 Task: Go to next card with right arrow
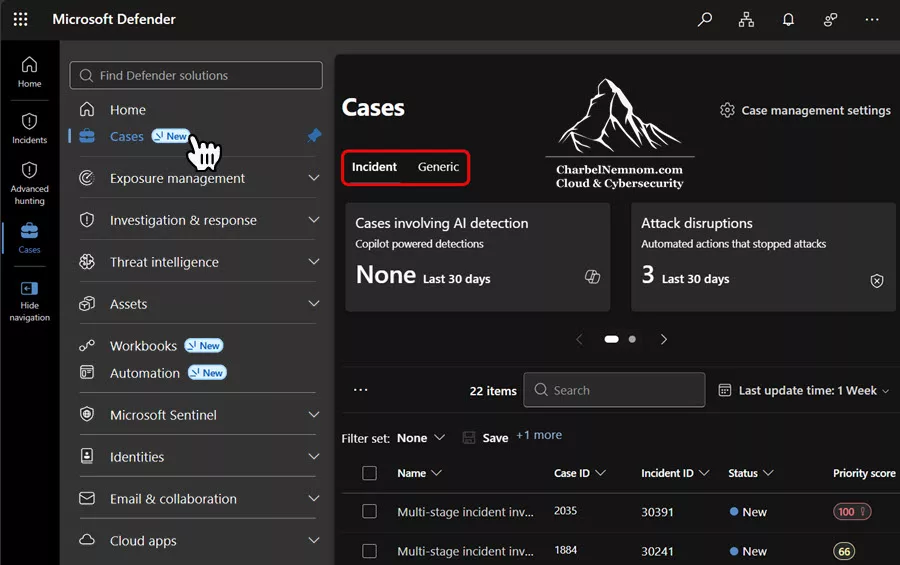[x=664, y=339]
